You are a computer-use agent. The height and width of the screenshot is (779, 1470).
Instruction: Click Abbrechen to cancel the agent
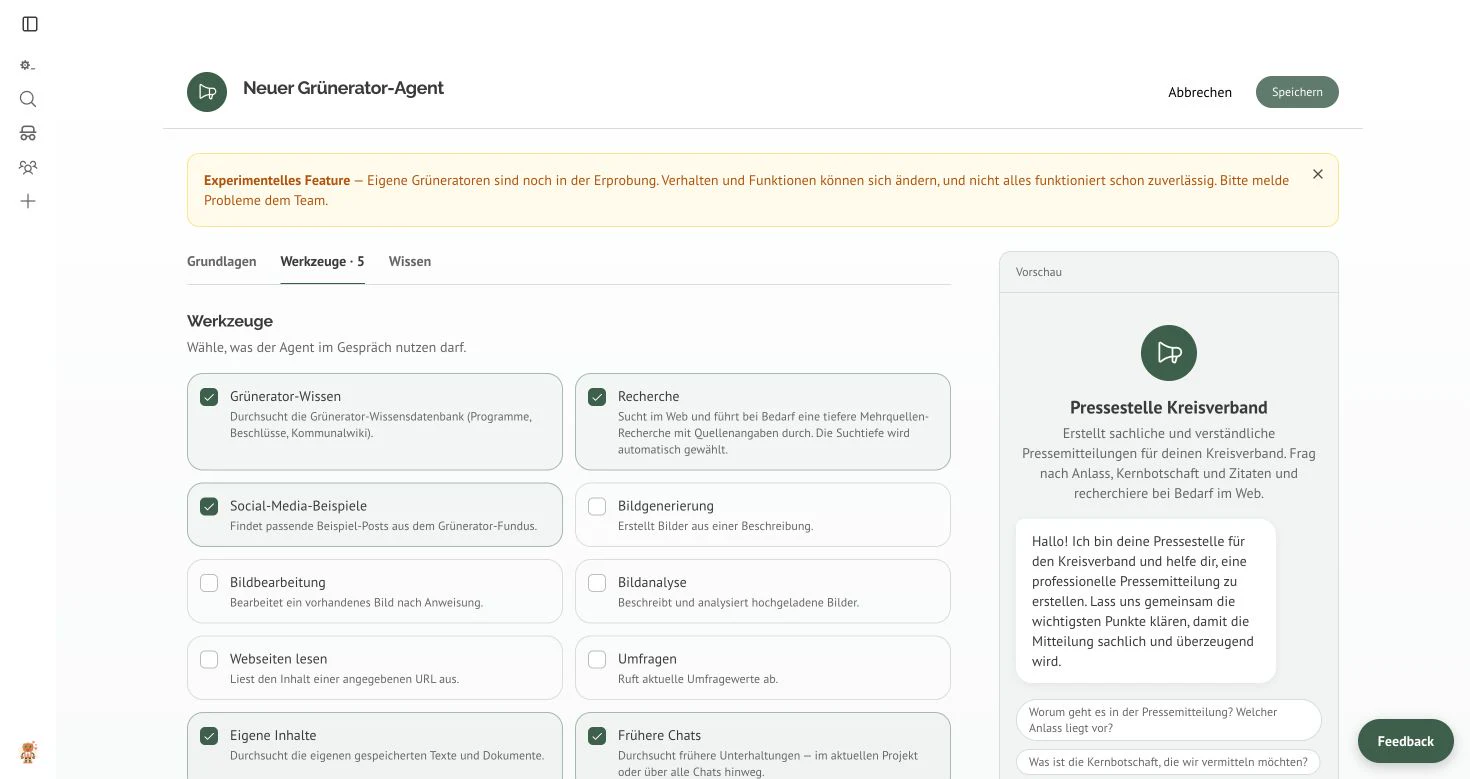point(1200,92)
